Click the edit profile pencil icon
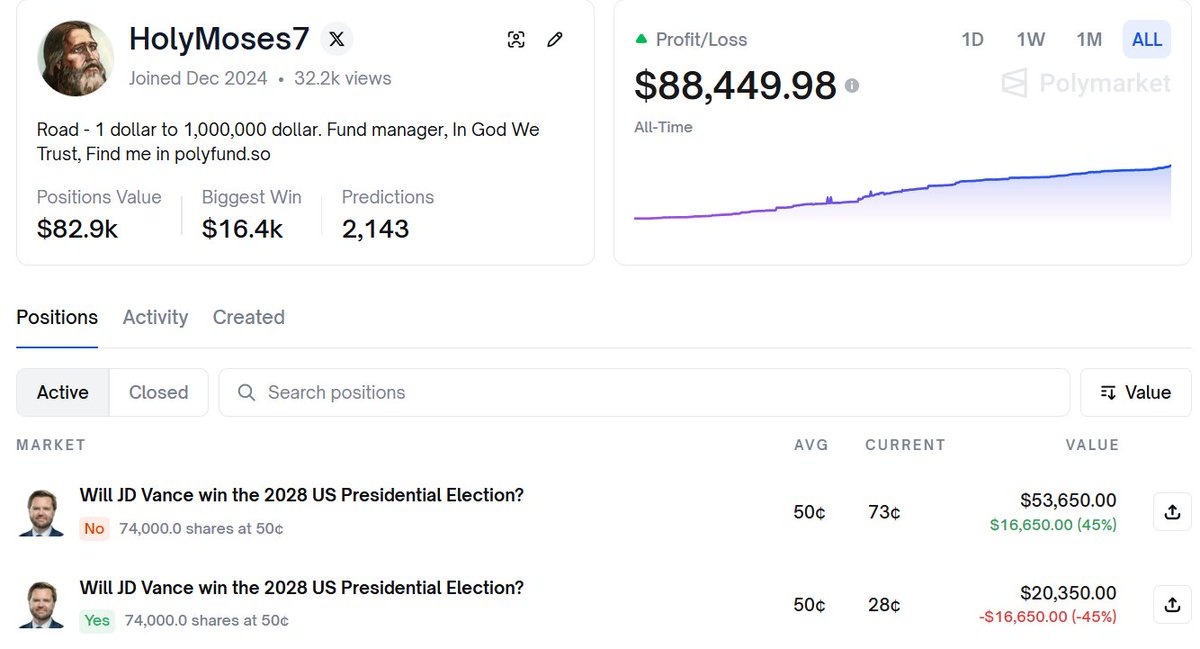Screen dimensions: 1200x649 click(555, 40)
